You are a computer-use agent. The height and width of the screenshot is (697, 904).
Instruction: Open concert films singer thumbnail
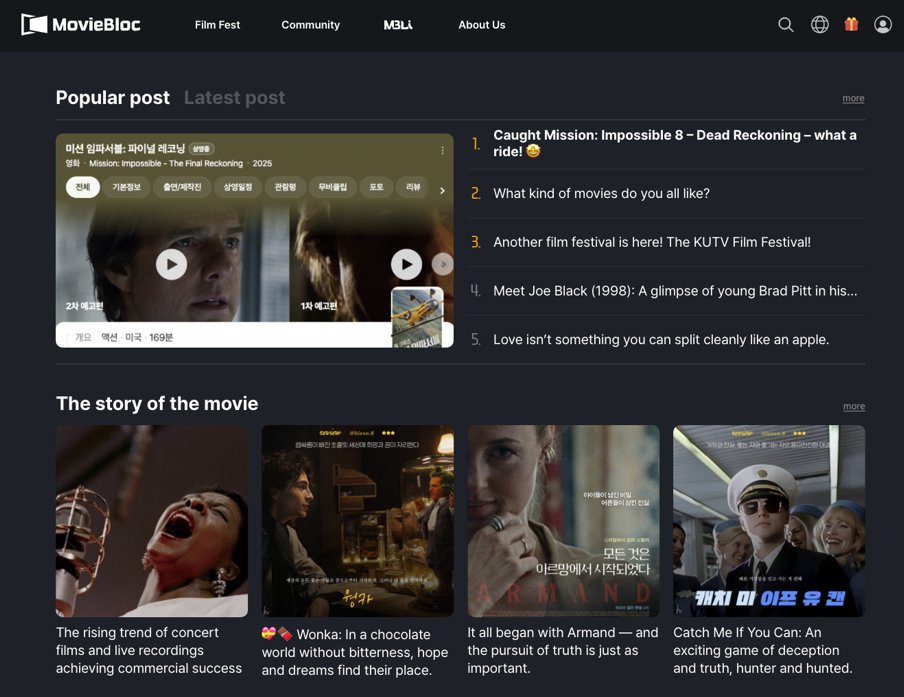(152, 521)
